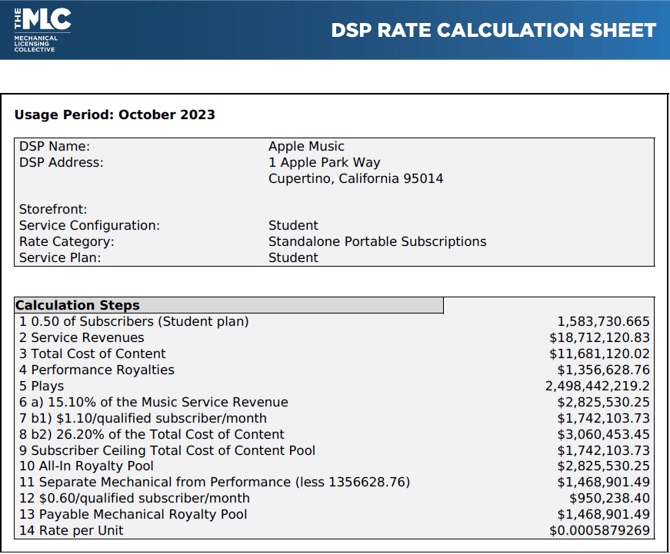Click the Standalone Portable Subscriptions rate category
The width and height of the screenshot is (670, 554).
tap(377, 242)
